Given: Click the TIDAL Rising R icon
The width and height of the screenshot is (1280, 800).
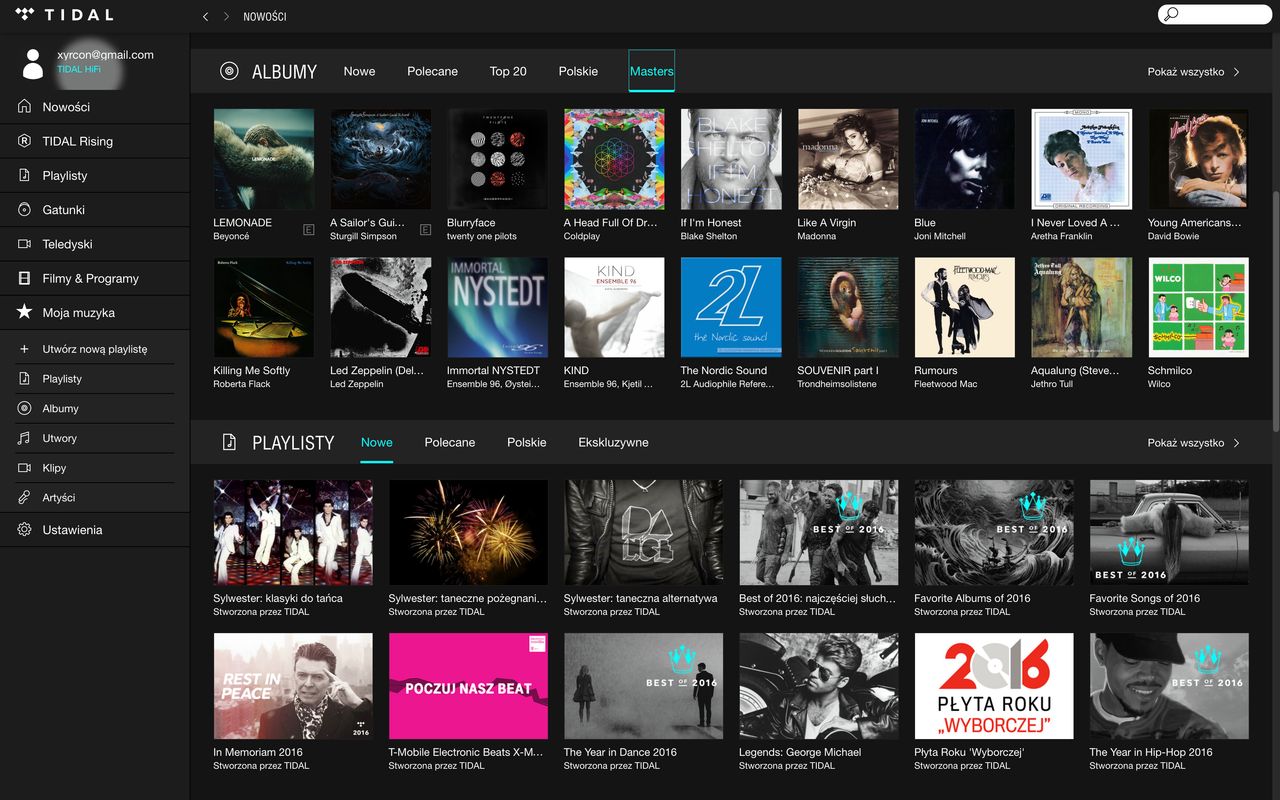Looking at the screenshot, I should pyautogui.click(x=24, y=141).
